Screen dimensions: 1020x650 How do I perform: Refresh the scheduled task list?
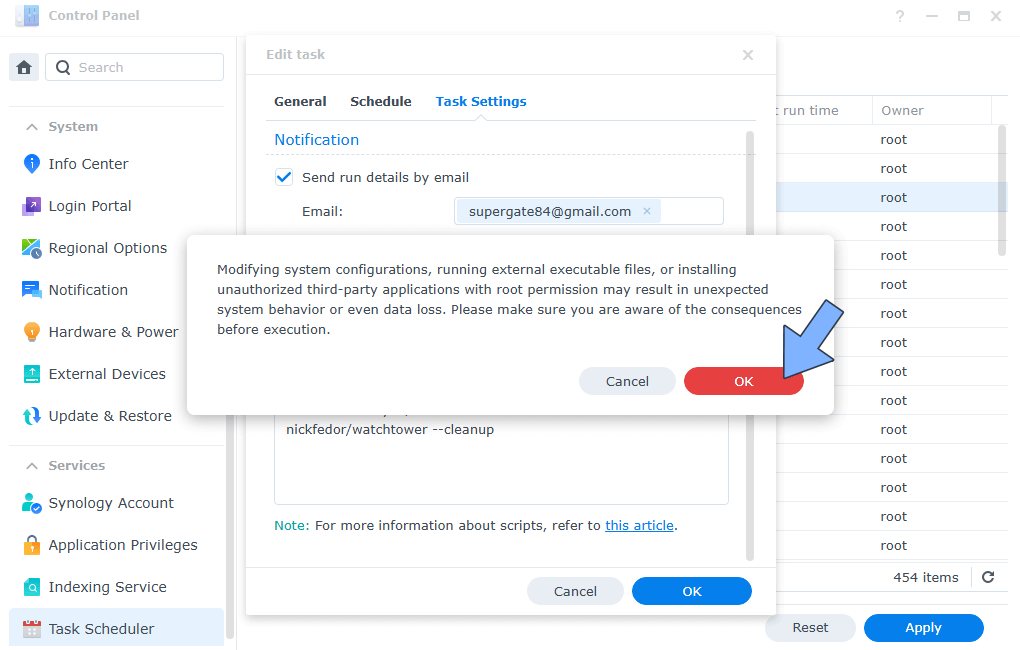point(989,577)
